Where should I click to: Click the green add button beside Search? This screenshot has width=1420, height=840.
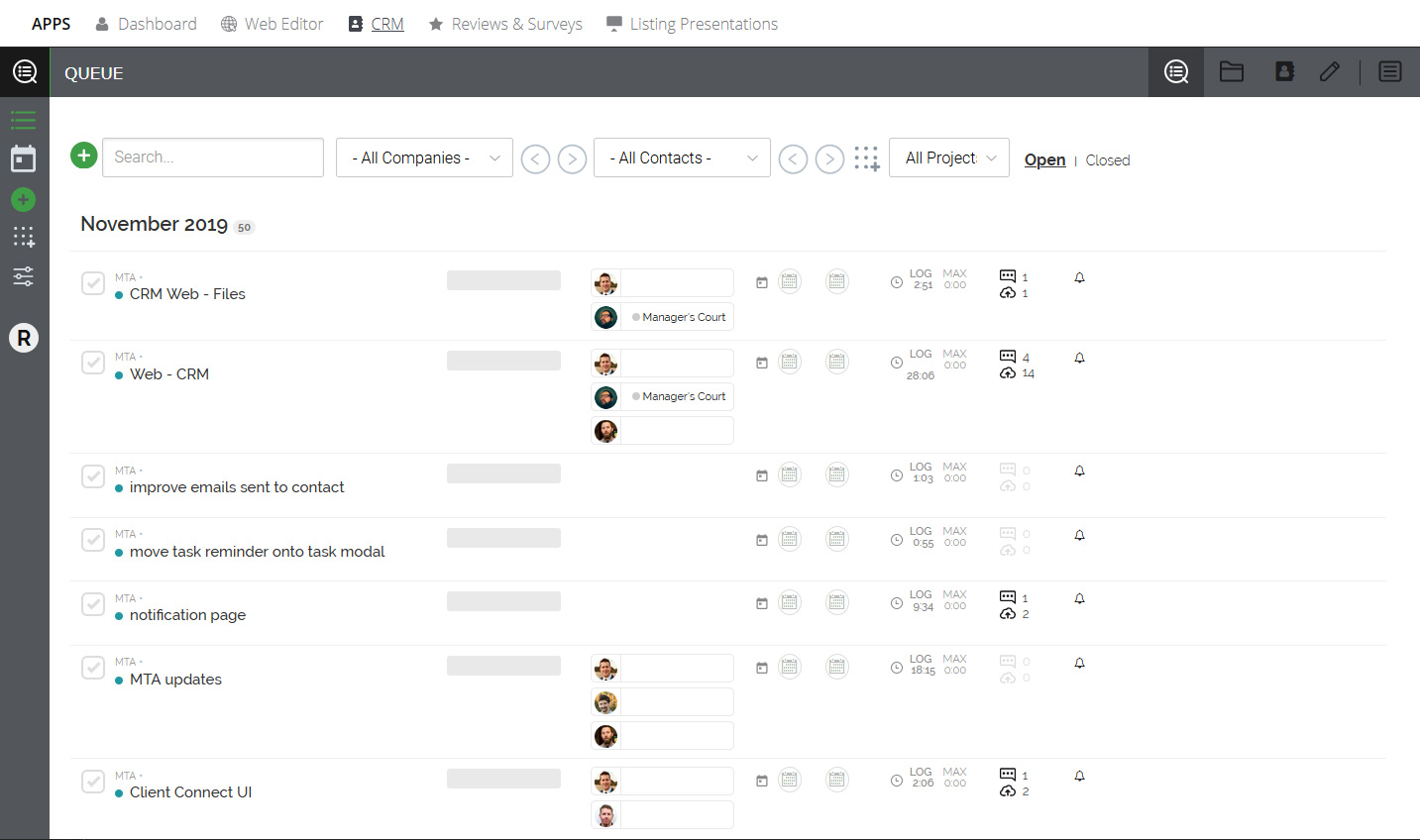click(84, 156)
